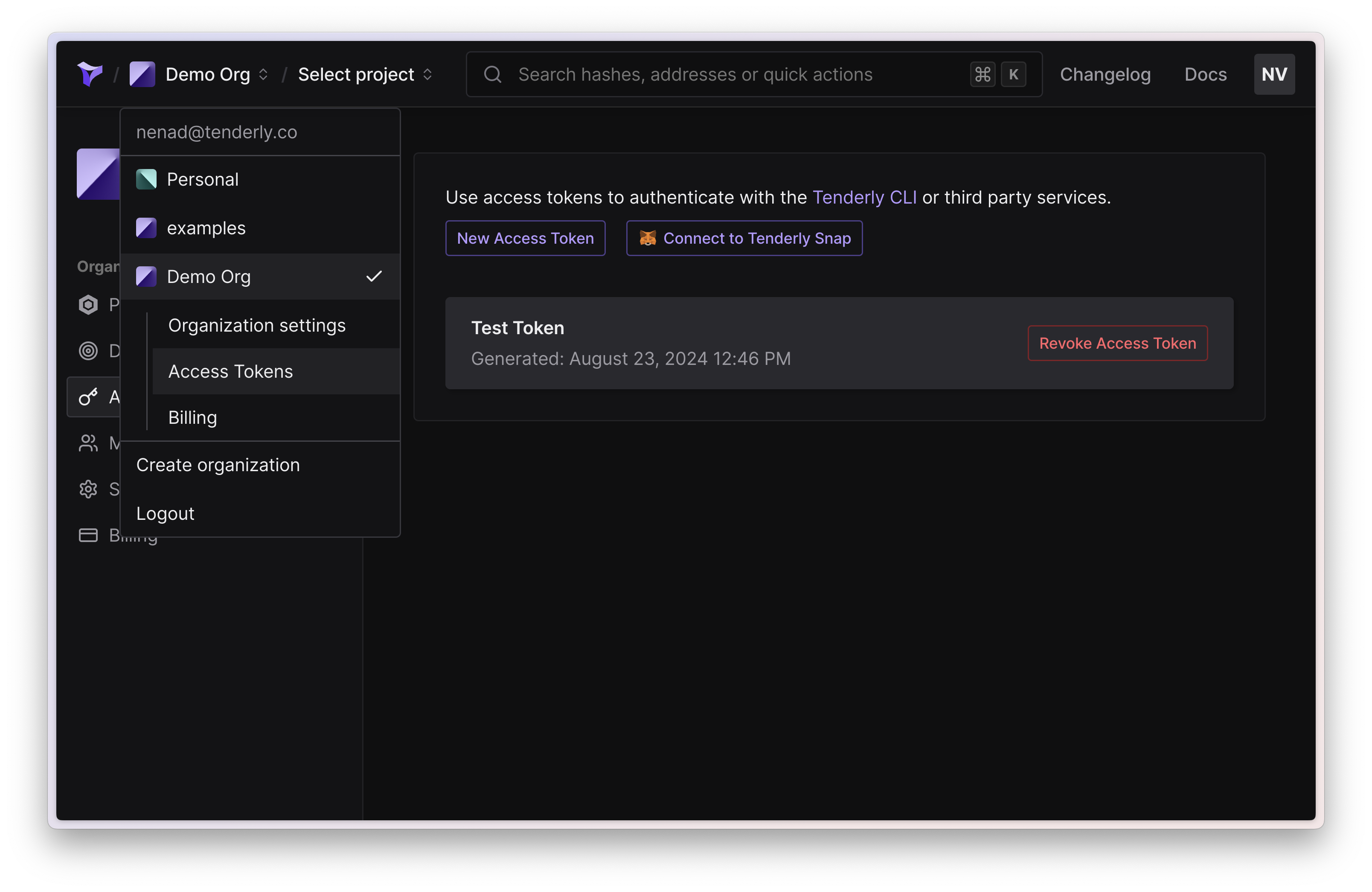Screen dimensions: 1372x892
Task: Click the members people sidebar icon
Action: pos(88,443)
